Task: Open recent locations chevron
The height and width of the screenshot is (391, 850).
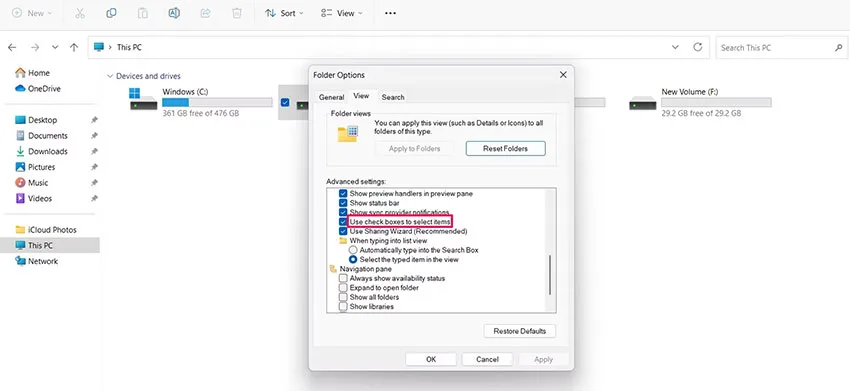Action: (55, 47)
